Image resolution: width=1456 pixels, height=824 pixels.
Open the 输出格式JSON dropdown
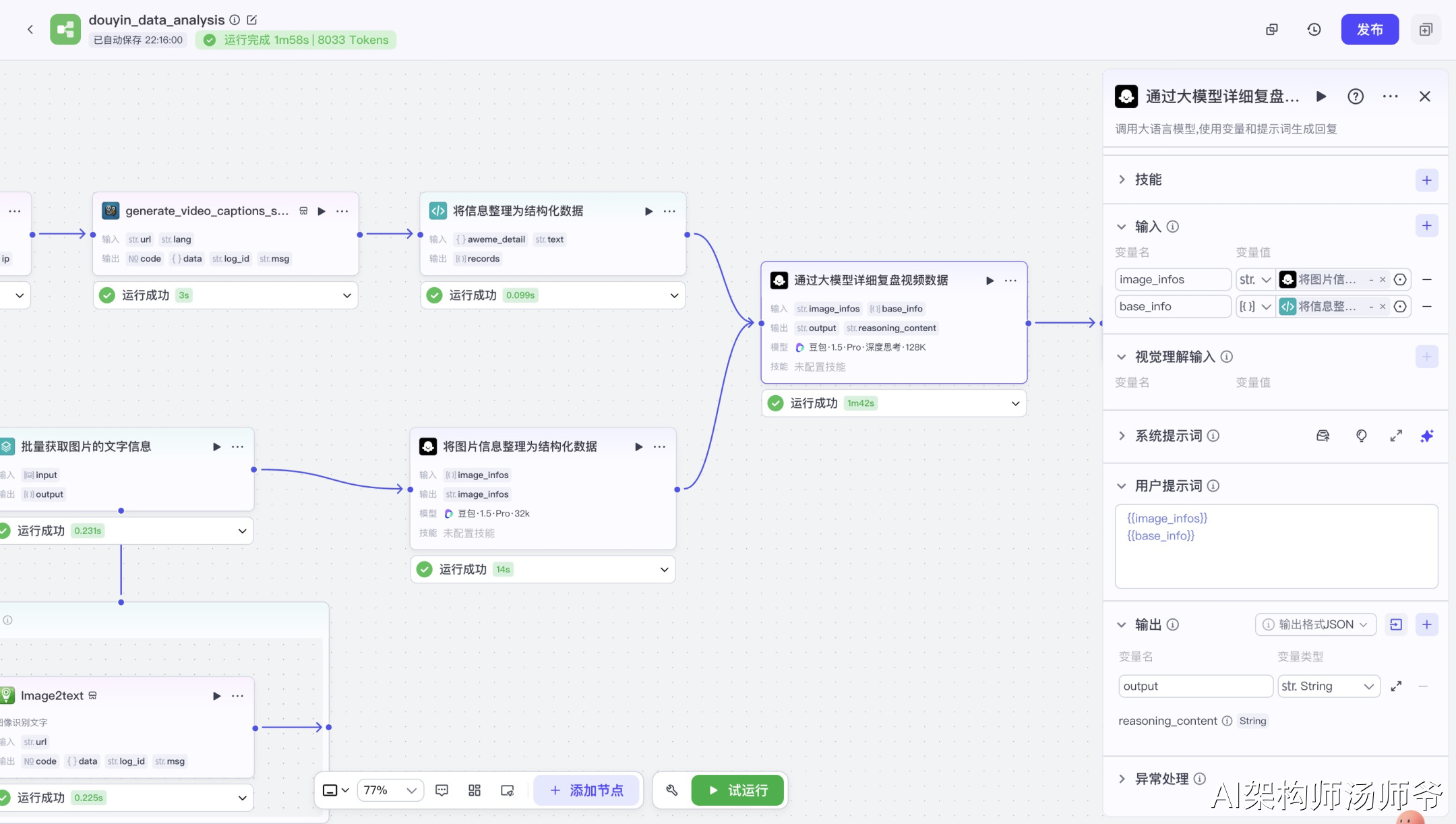[x=1317, y=624]
